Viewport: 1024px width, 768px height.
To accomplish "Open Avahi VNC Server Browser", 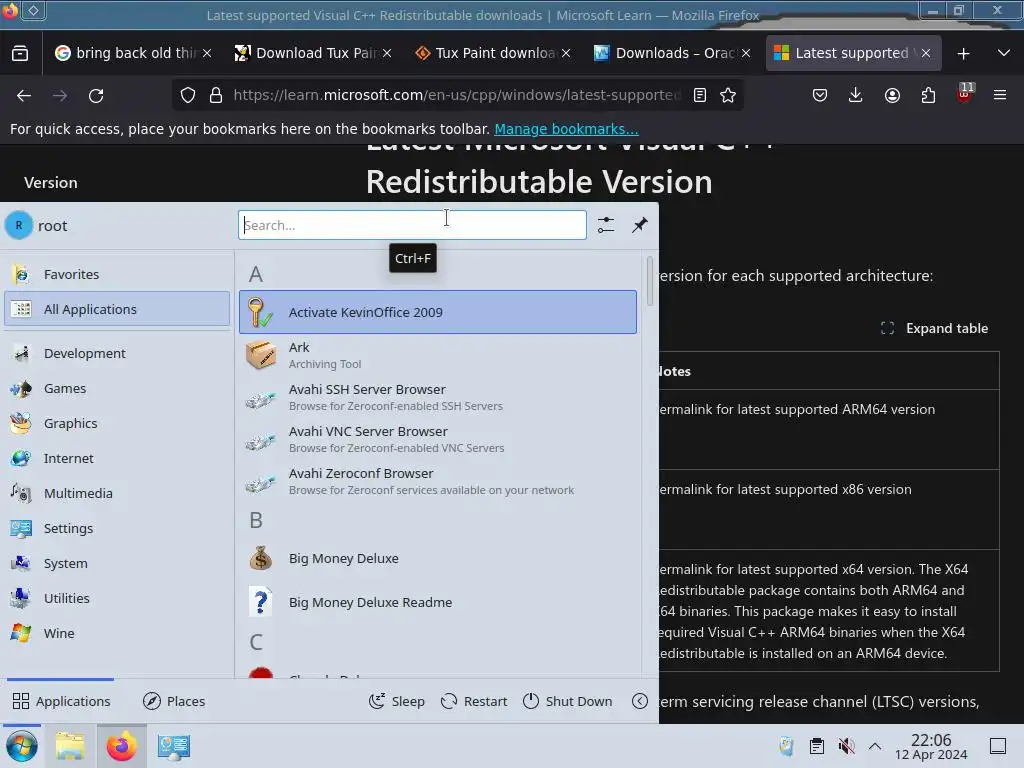I will tap(438, 439).
